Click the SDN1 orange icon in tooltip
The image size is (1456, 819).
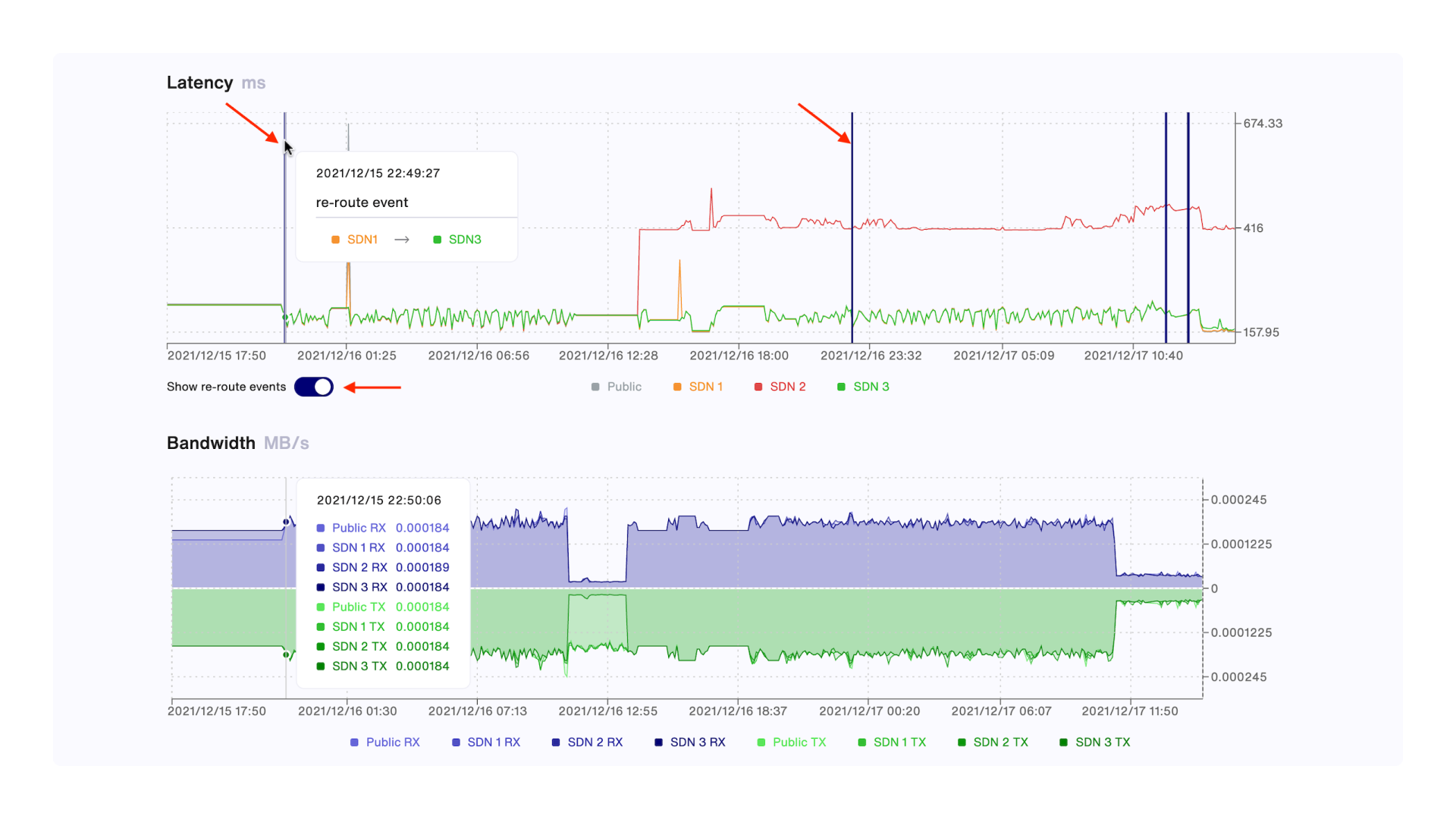pyautogui.click(x=335, y=240)
